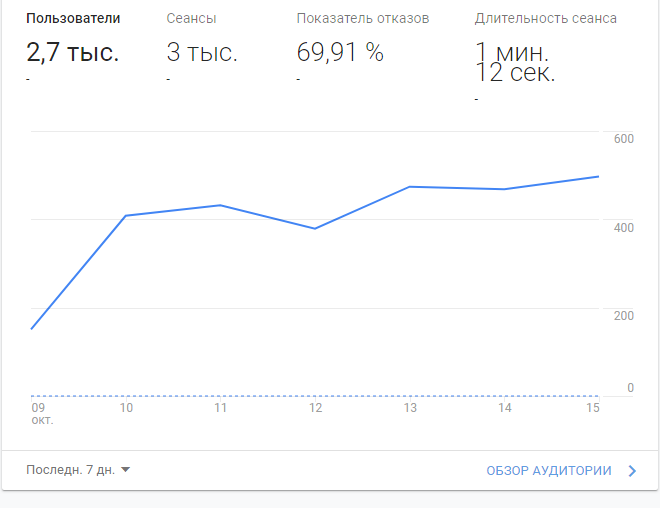Click the 10 date label on the axis
Image resolution: width=660 pixels, height=508 pixels.
[126, 408]
